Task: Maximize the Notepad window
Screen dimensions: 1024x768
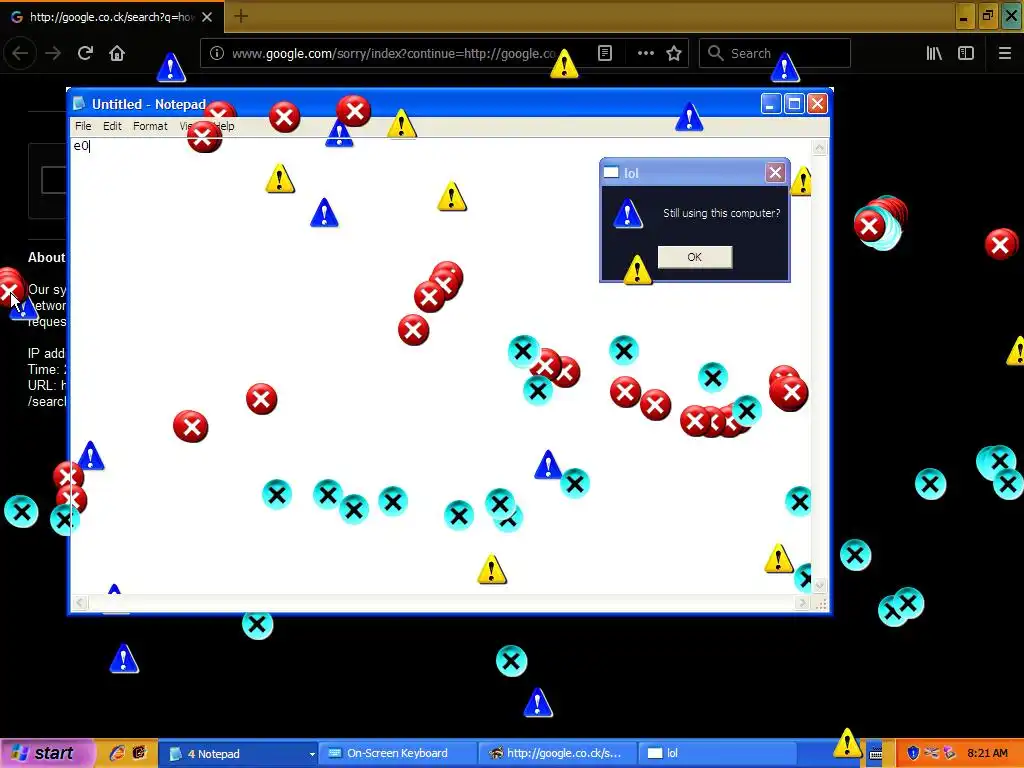Action: pyautogui.click(x=794, y=104)
